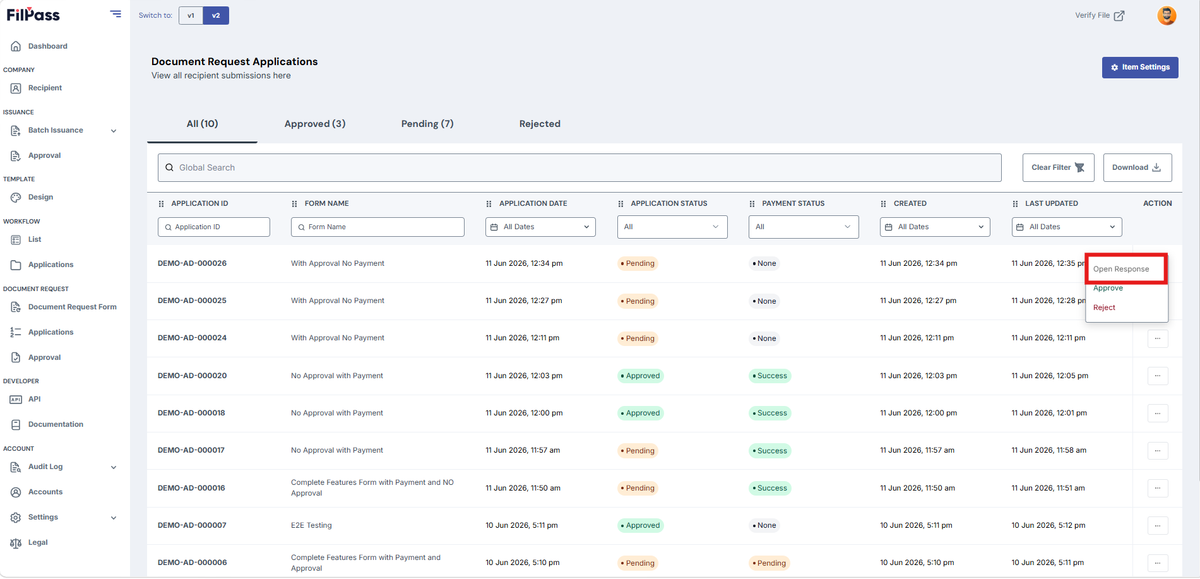Switch to the Approved (3) tab

(x=315, y=124)
